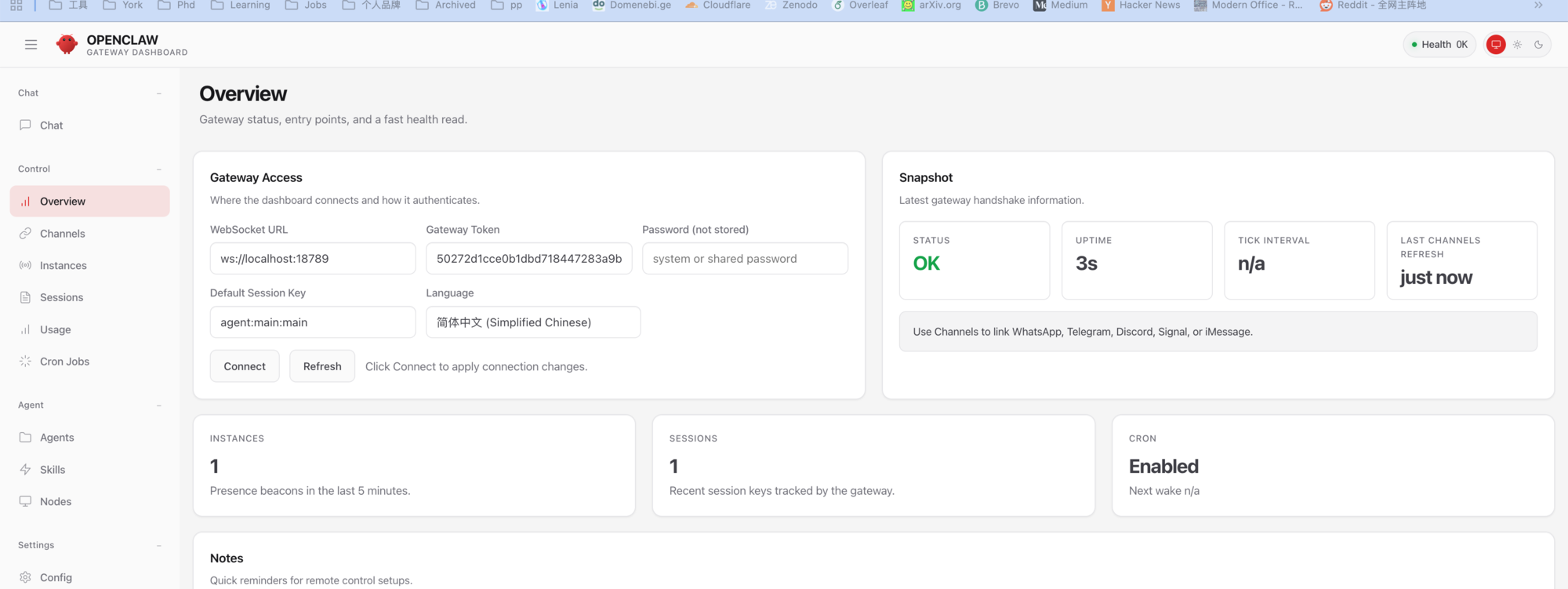Open Nodes via its monitor icon
This screenshot has height=589, width=1568.
click(x=25, y=502)
